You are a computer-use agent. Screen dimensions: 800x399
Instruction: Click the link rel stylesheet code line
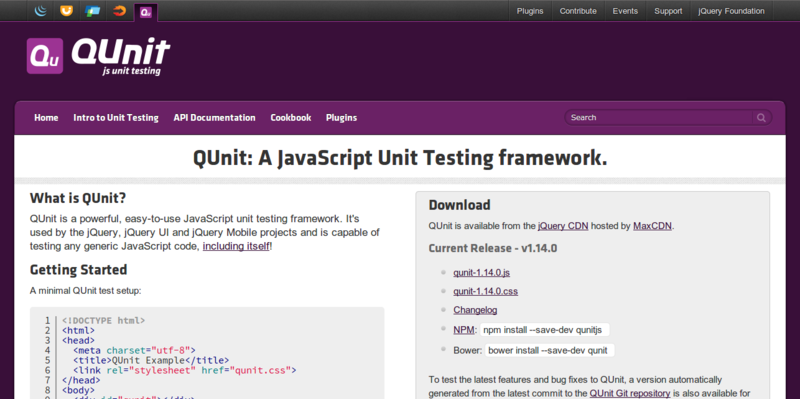point(185,370)
